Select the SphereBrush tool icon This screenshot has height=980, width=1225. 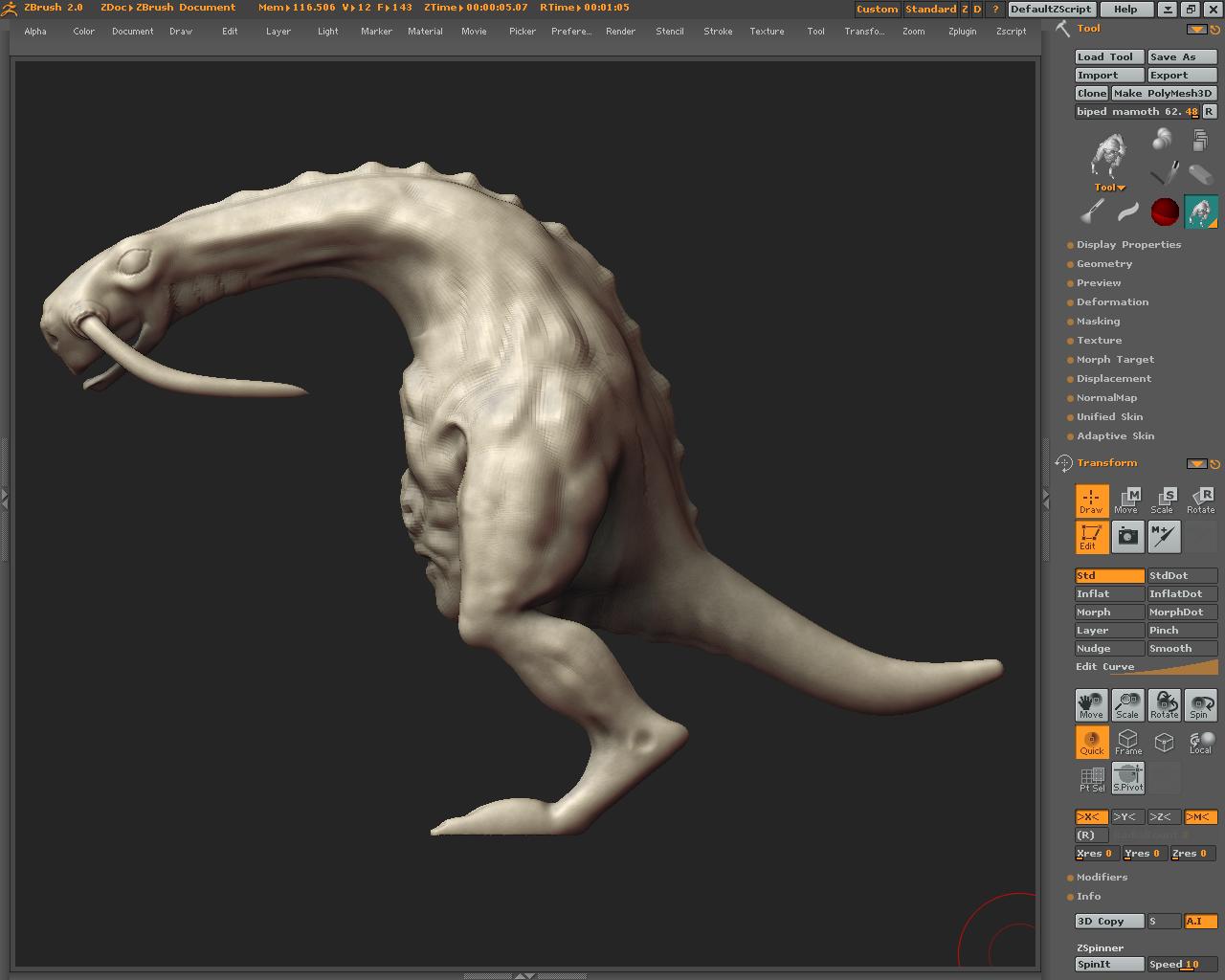[1162, 140]
